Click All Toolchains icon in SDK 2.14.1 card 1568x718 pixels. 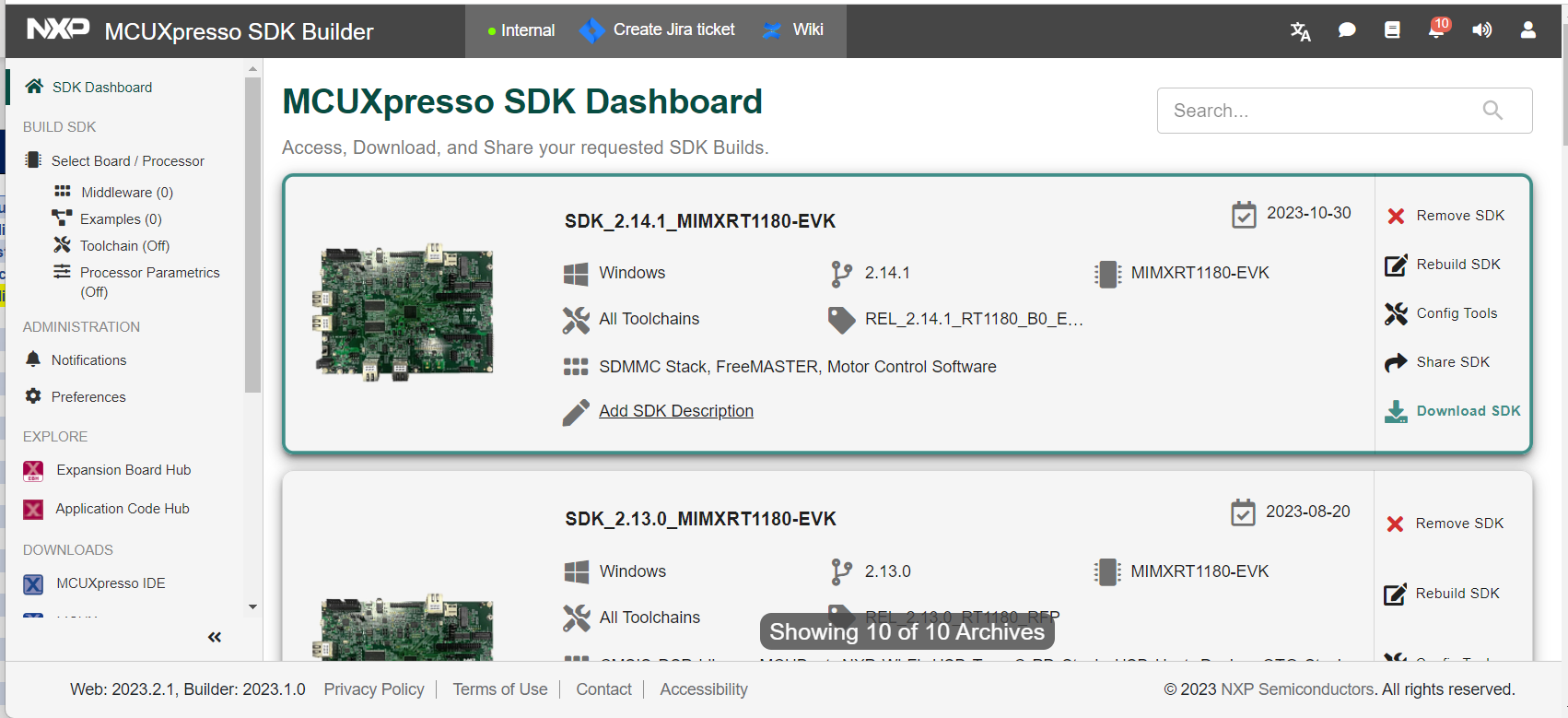pyautogui.click(x=576, y=320)
